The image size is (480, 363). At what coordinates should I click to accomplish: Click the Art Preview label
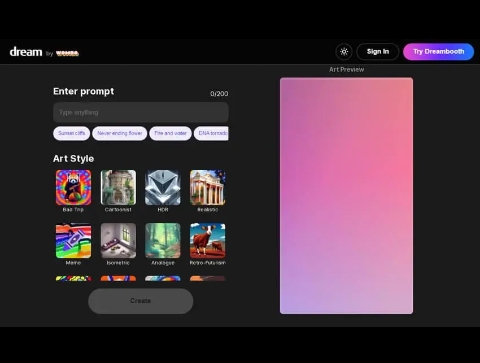[x=347, y=70]
